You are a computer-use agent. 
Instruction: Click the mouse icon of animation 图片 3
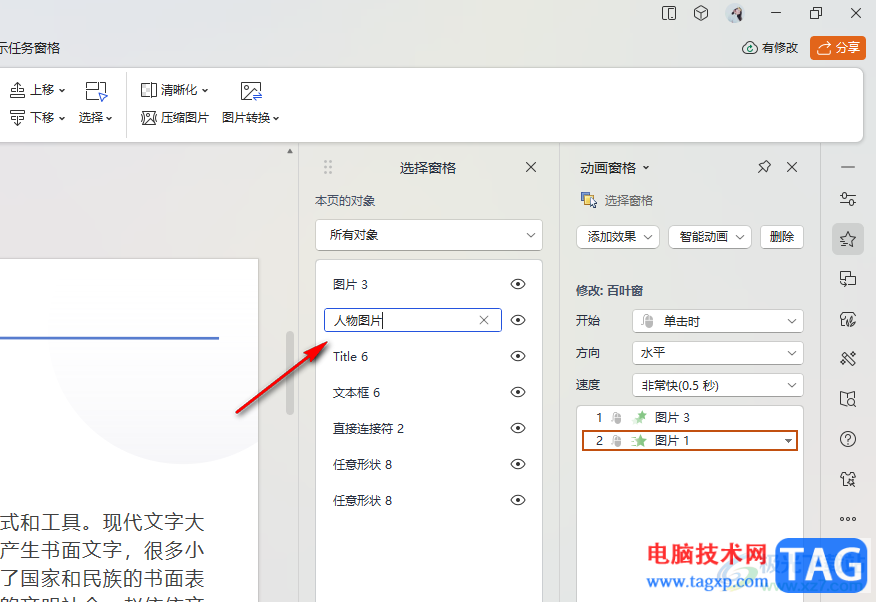(616, 418)
